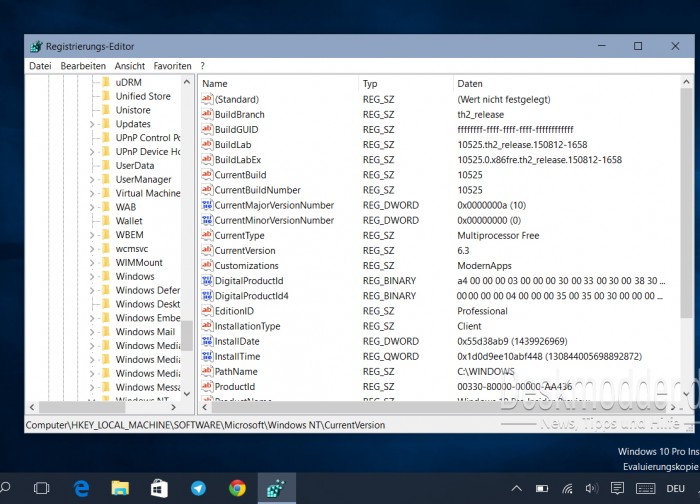Select the string icon of EditionID
Screen dimensions: 700x504
tap(207, 311)
